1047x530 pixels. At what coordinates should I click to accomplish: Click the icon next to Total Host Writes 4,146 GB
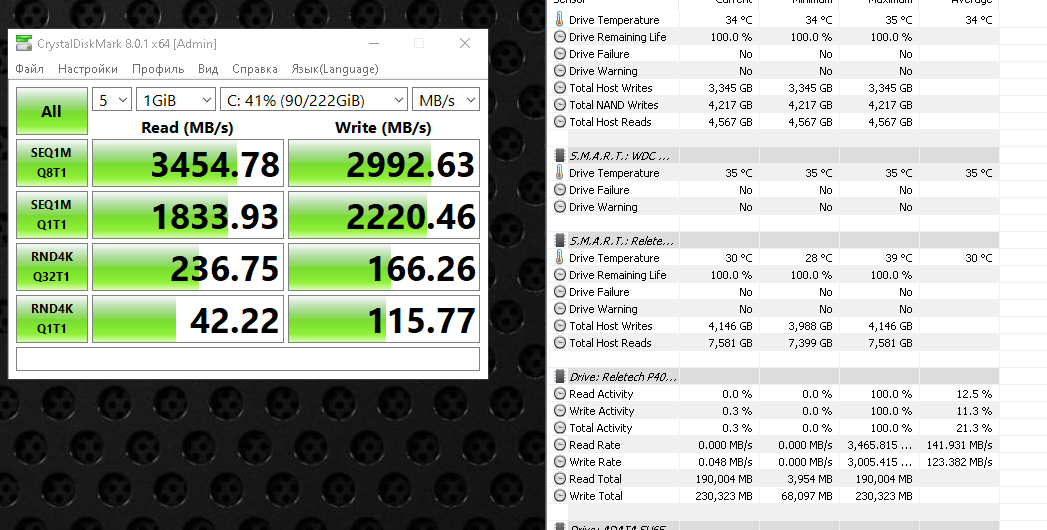coord(560,326)
